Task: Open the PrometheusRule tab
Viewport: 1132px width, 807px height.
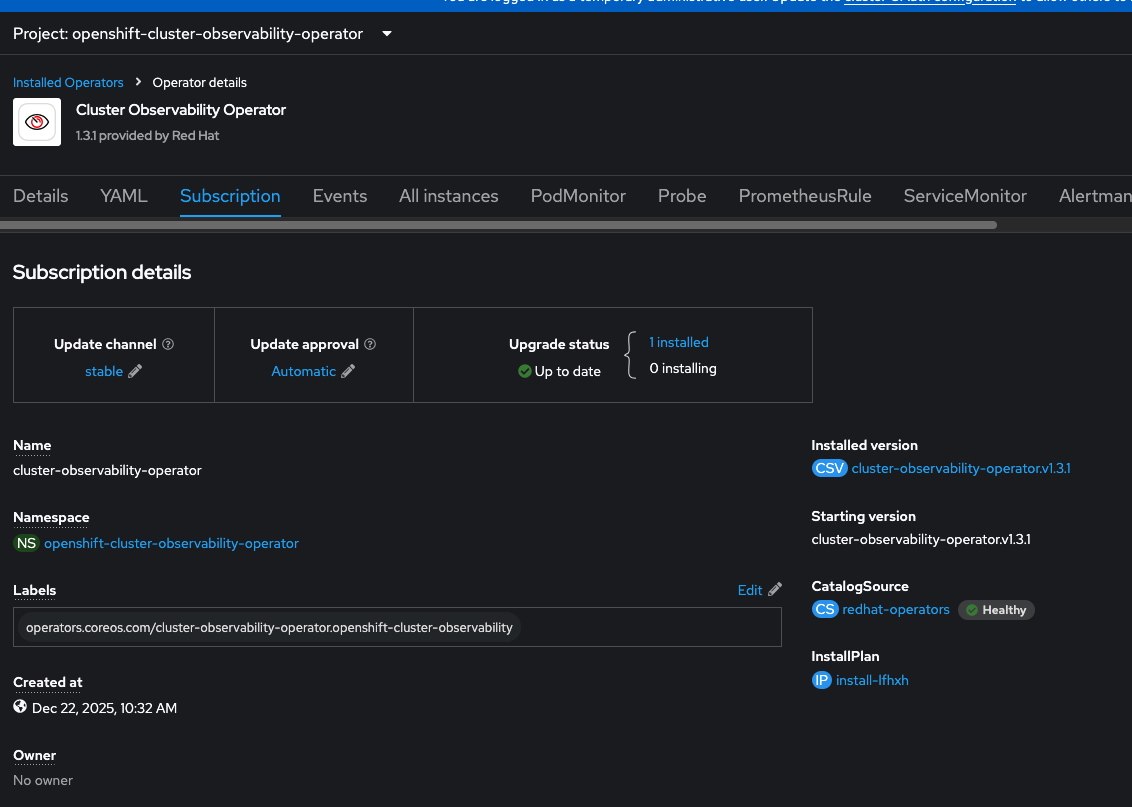Action: [x=805, y=196]
